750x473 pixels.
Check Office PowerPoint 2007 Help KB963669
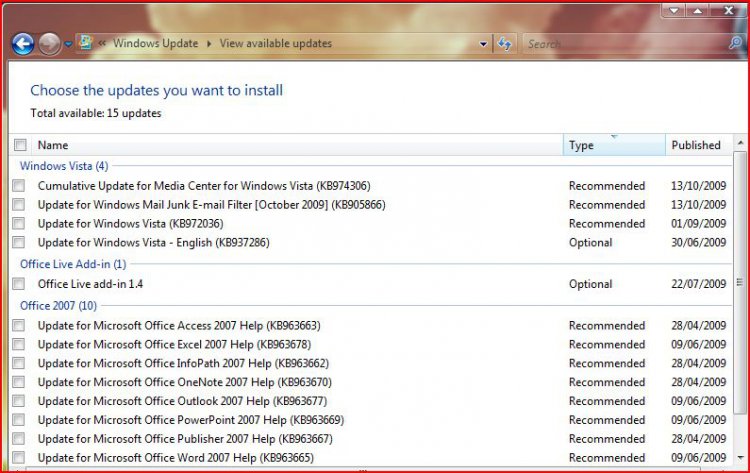pyautogui.click(x=19, y=420)
